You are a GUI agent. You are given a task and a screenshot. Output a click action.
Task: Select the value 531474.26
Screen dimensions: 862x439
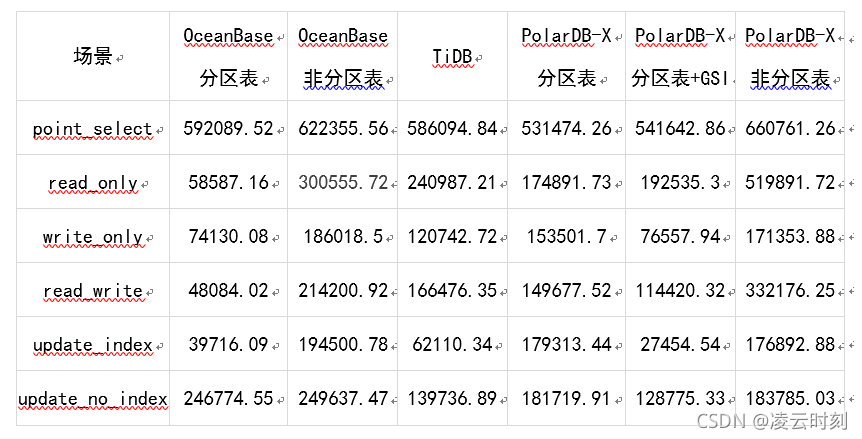point(566,129)
